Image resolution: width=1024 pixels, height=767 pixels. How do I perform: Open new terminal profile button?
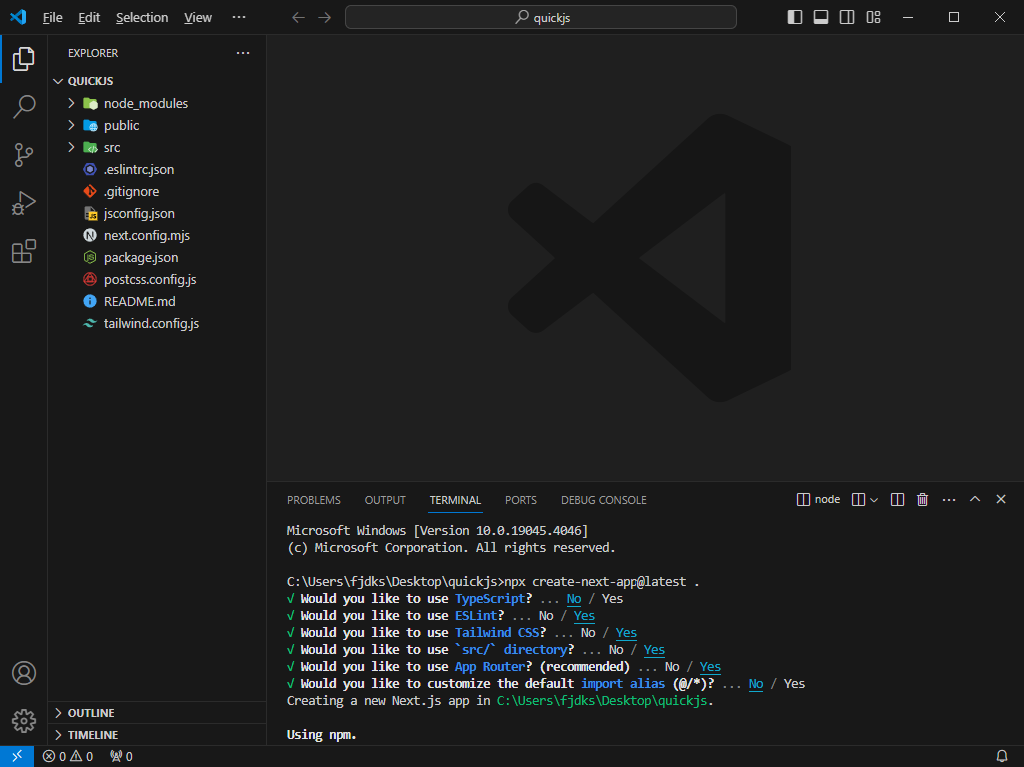859,500
